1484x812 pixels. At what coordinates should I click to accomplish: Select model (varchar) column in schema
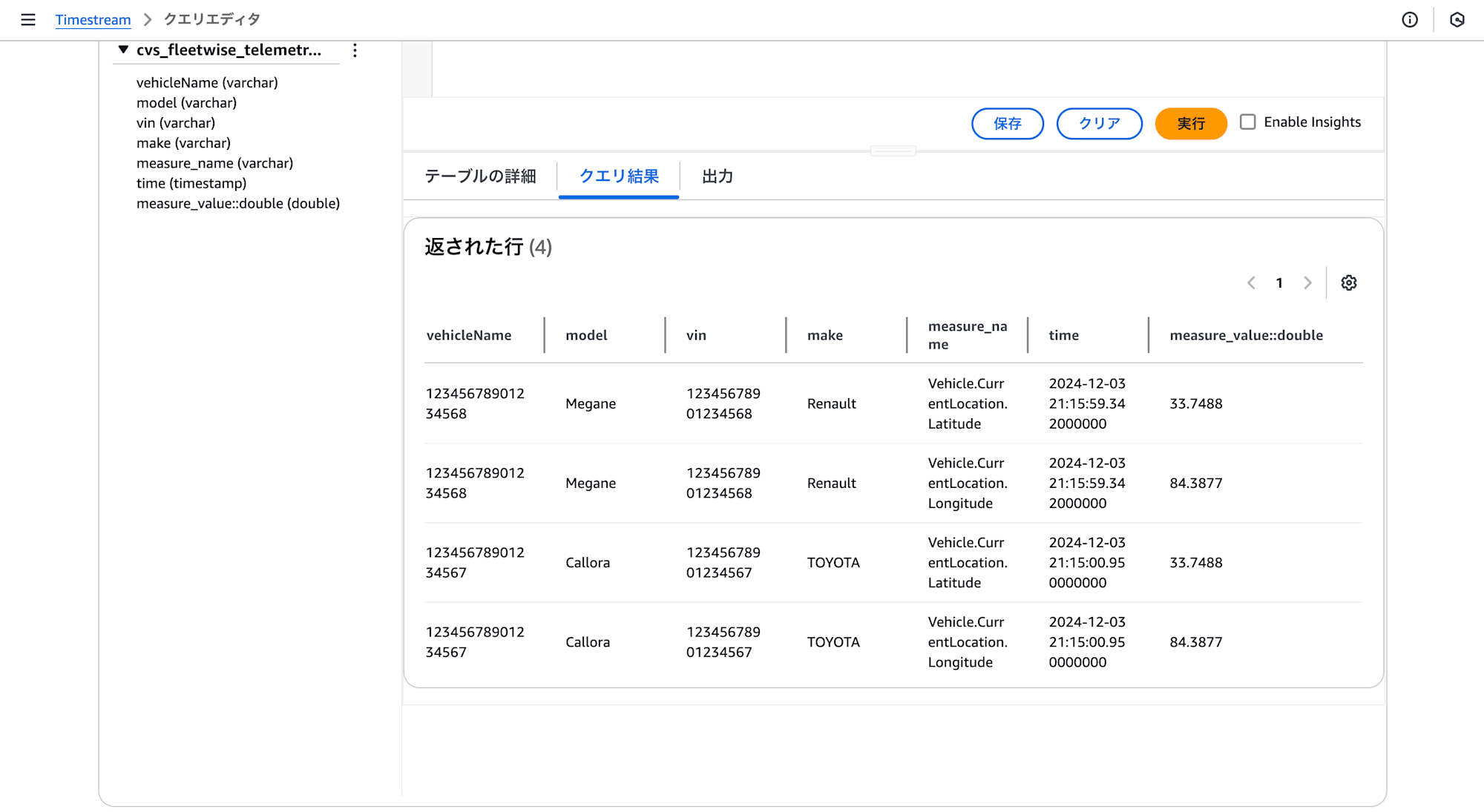pyautogui.click(x=186, y=103)
